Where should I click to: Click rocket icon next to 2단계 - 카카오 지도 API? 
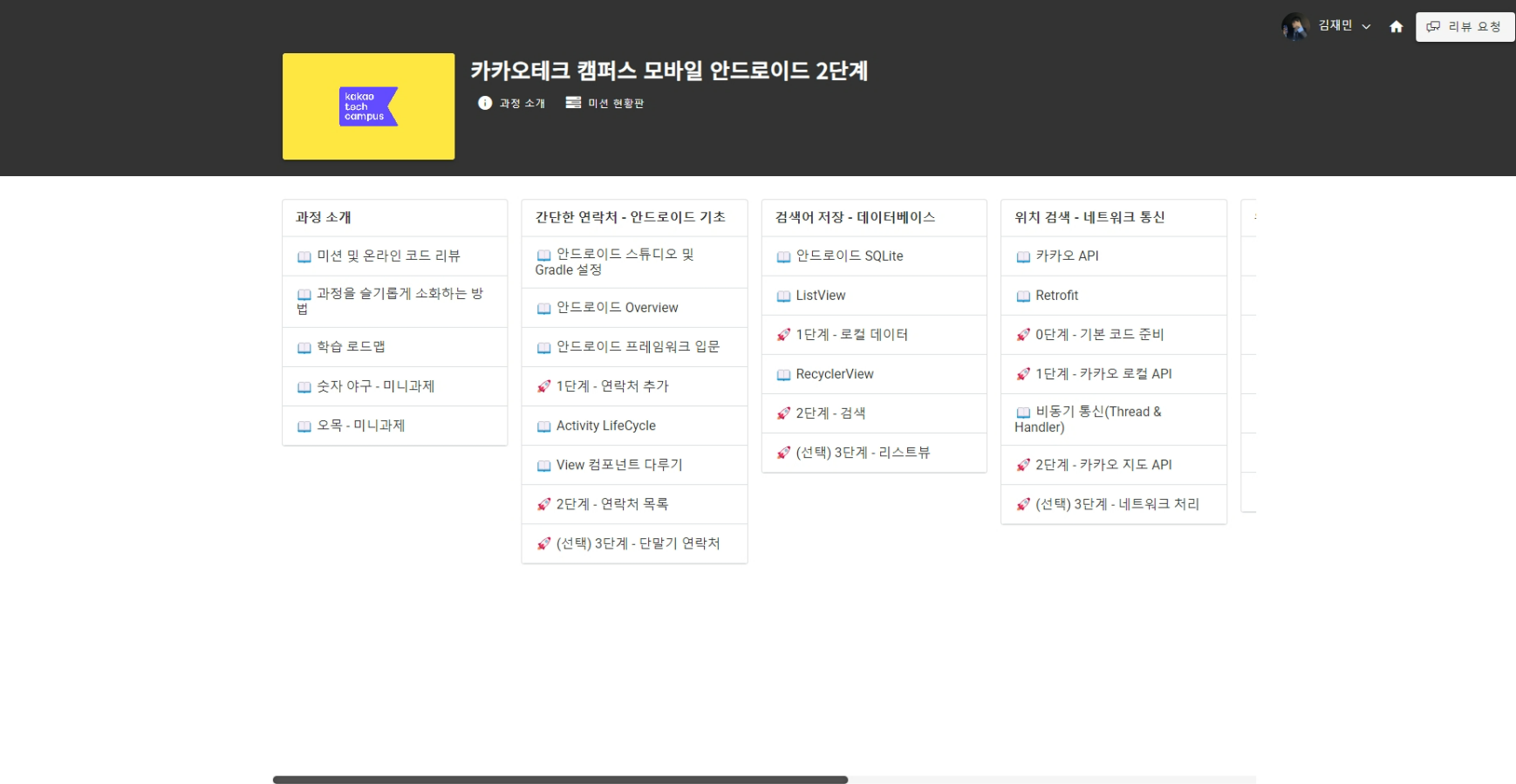click(x=1023, y=465)
